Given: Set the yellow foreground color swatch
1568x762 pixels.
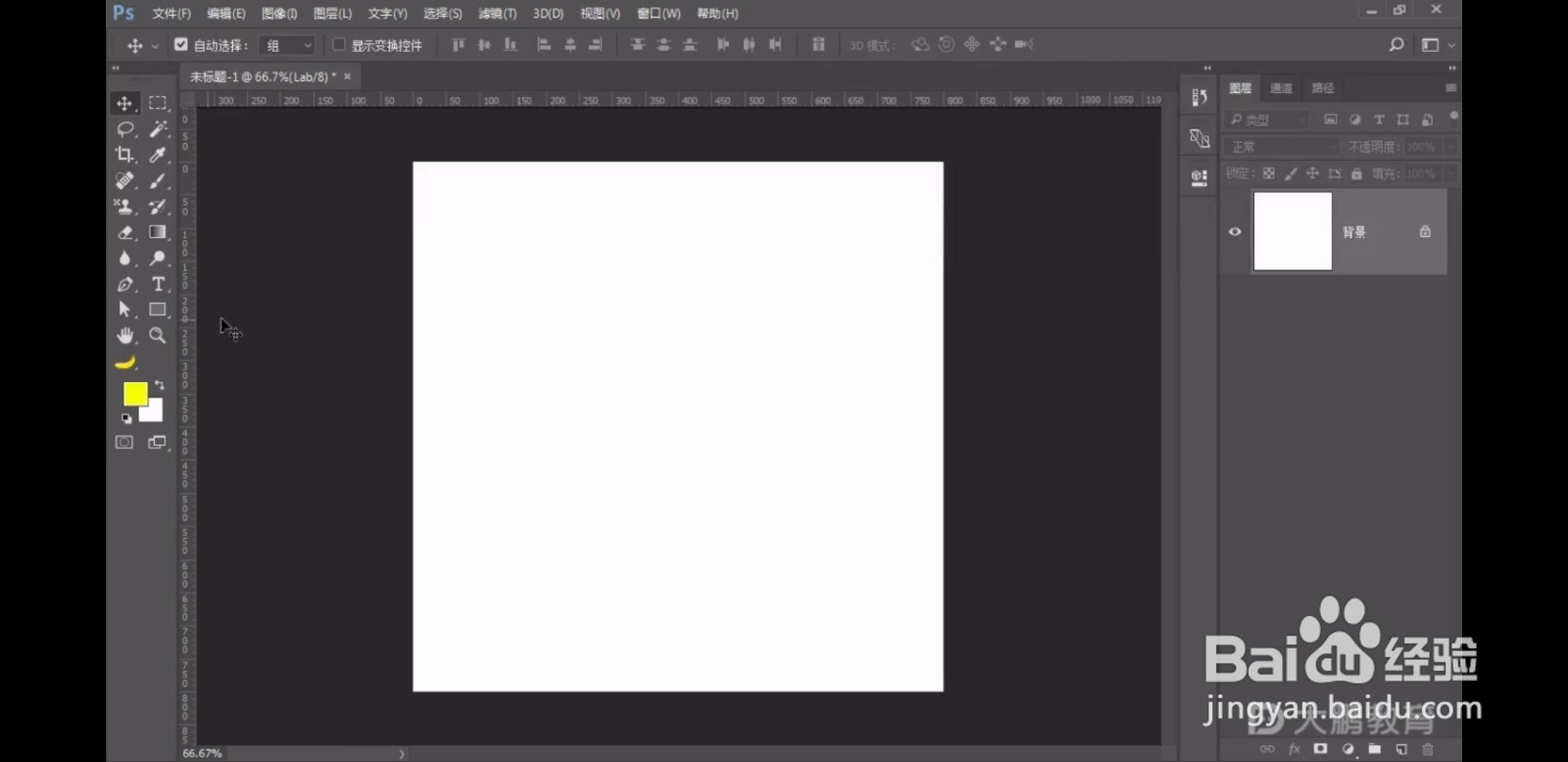Looking at the screenshot, I should [133, 392].
